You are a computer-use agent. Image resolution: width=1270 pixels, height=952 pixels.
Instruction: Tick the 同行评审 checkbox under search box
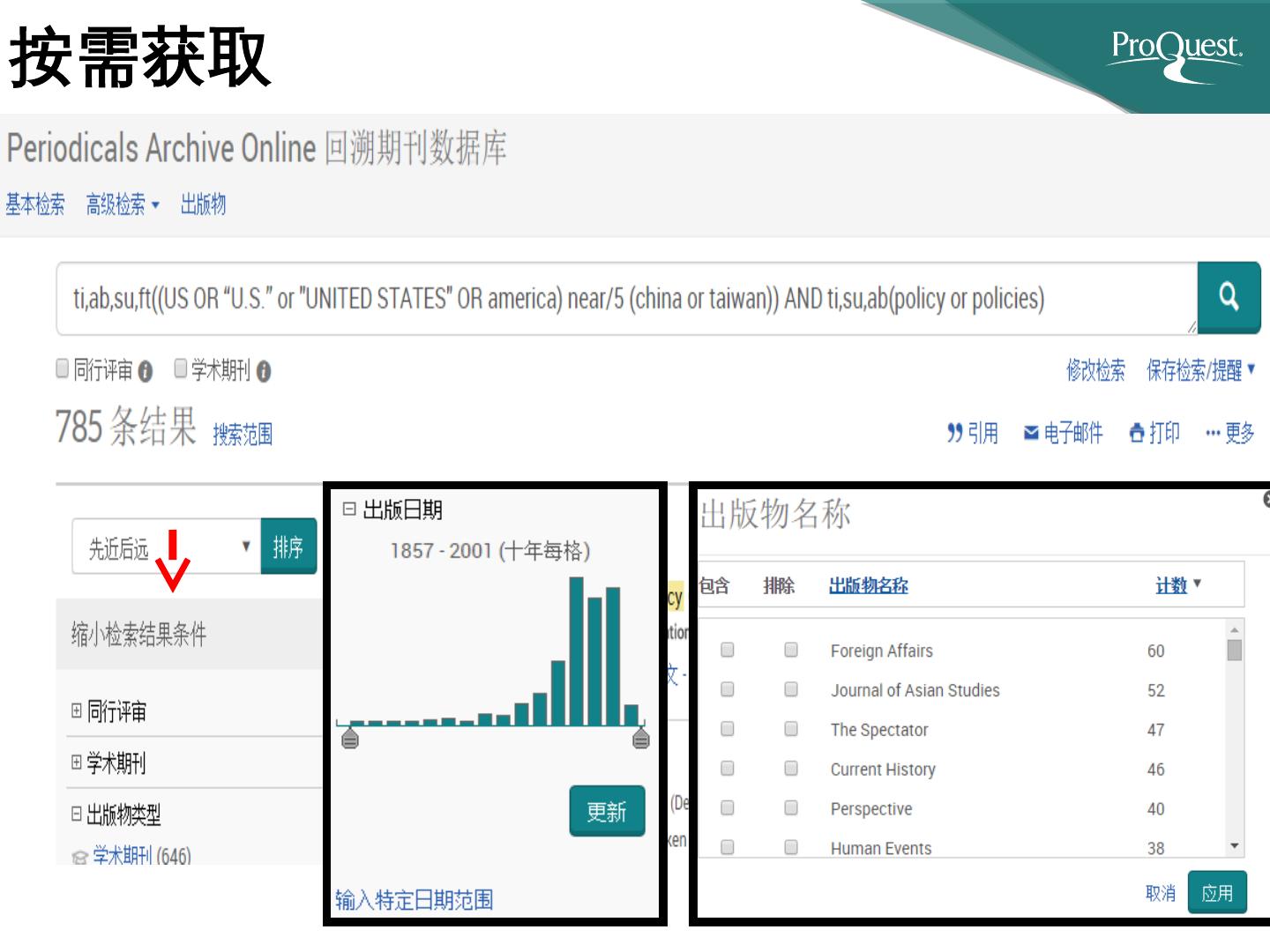click(x=63, y=368)
